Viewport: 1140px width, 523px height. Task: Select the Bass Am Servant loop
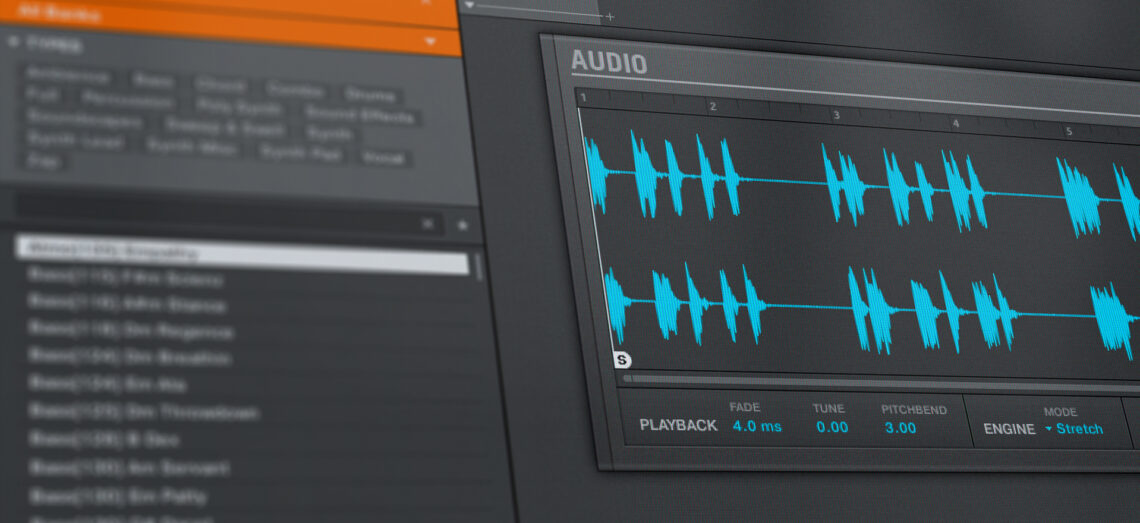click(x=129, y=468)
